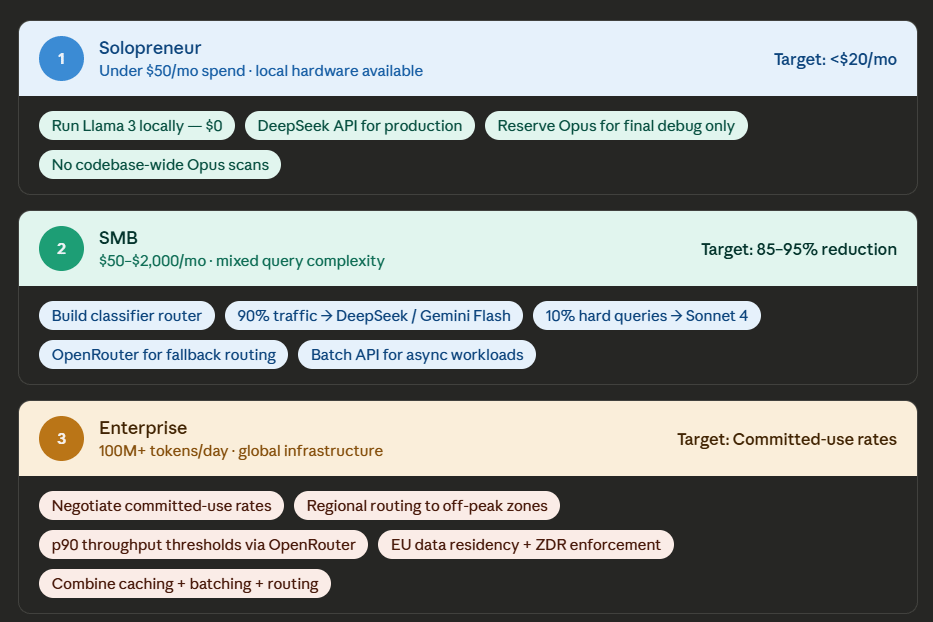This screenshot has height=622, width=933.
Task: Select the Run Llama 3 locally chip
Action: coord(137,126)
